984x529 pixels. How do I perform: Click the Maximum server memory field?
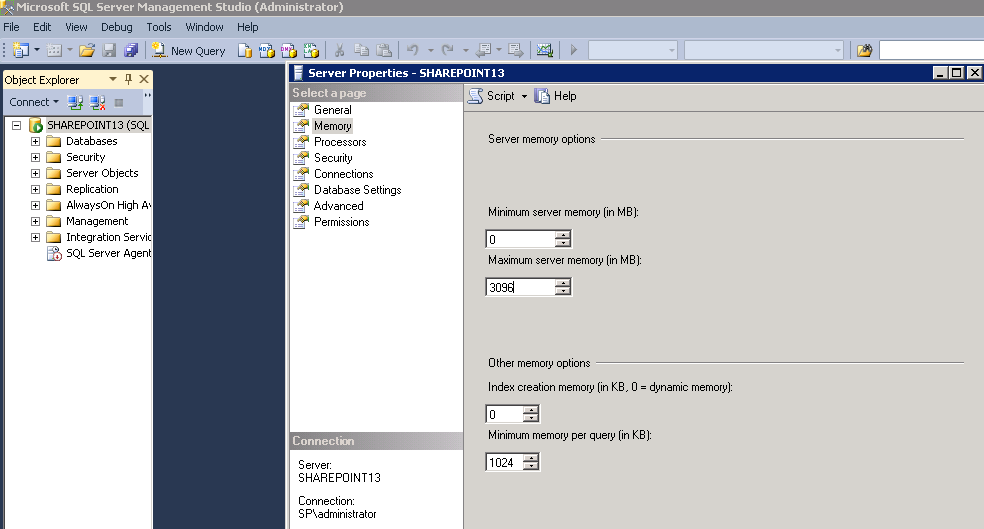point(520,287)
